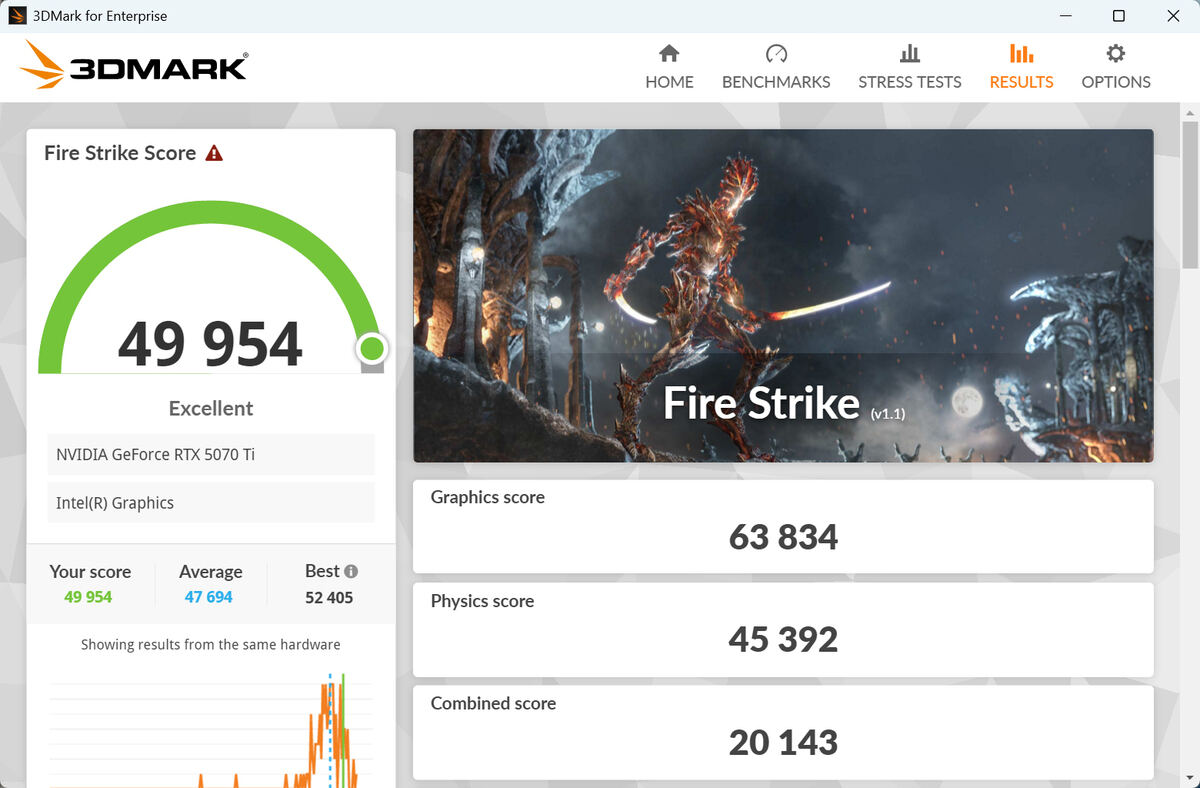Switch to the BENCHMARKS tab

click(776, 67)
